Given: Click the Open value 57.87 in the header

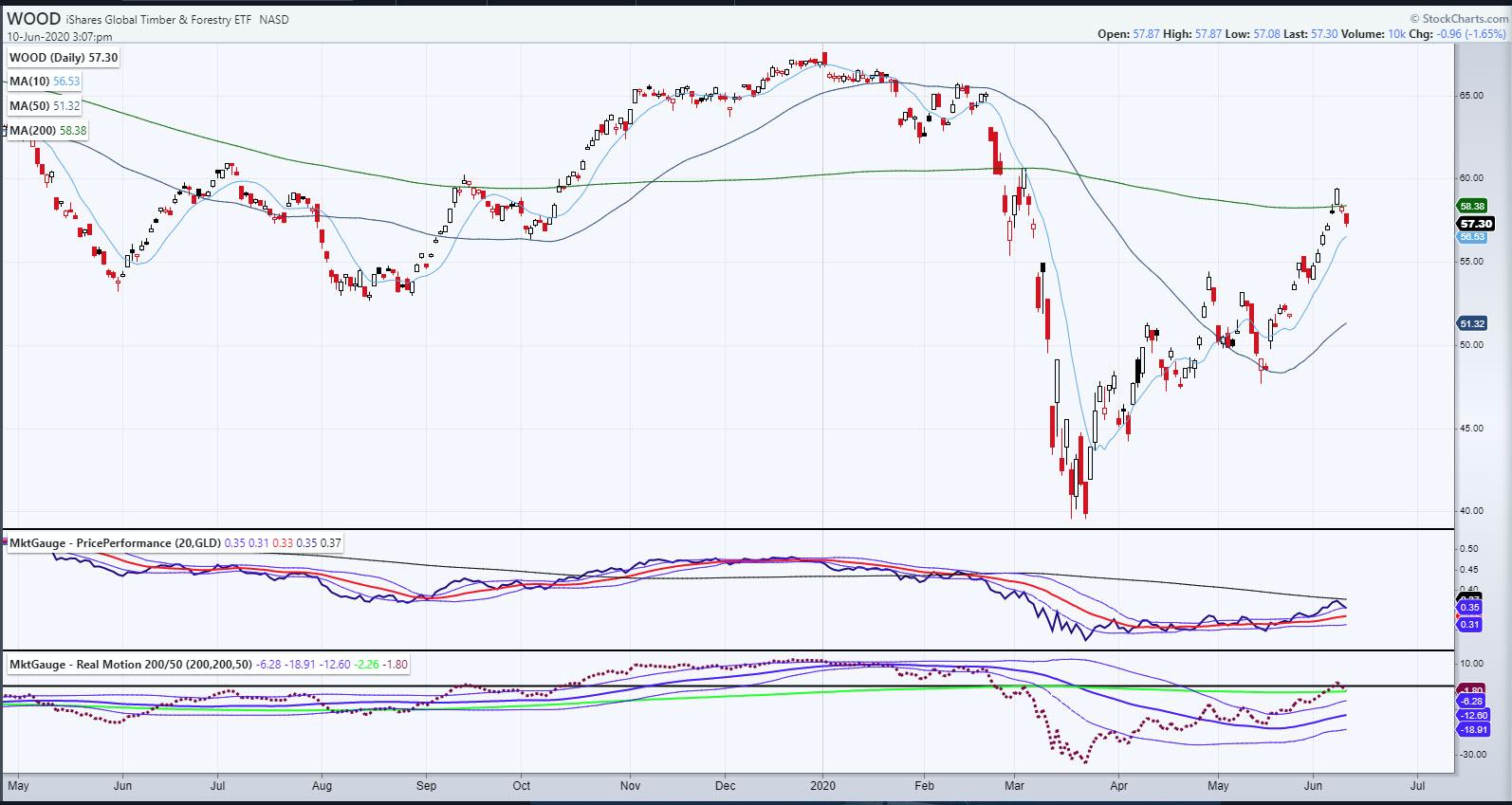Looking at the screenshot, I should (x=1147, y=34).
